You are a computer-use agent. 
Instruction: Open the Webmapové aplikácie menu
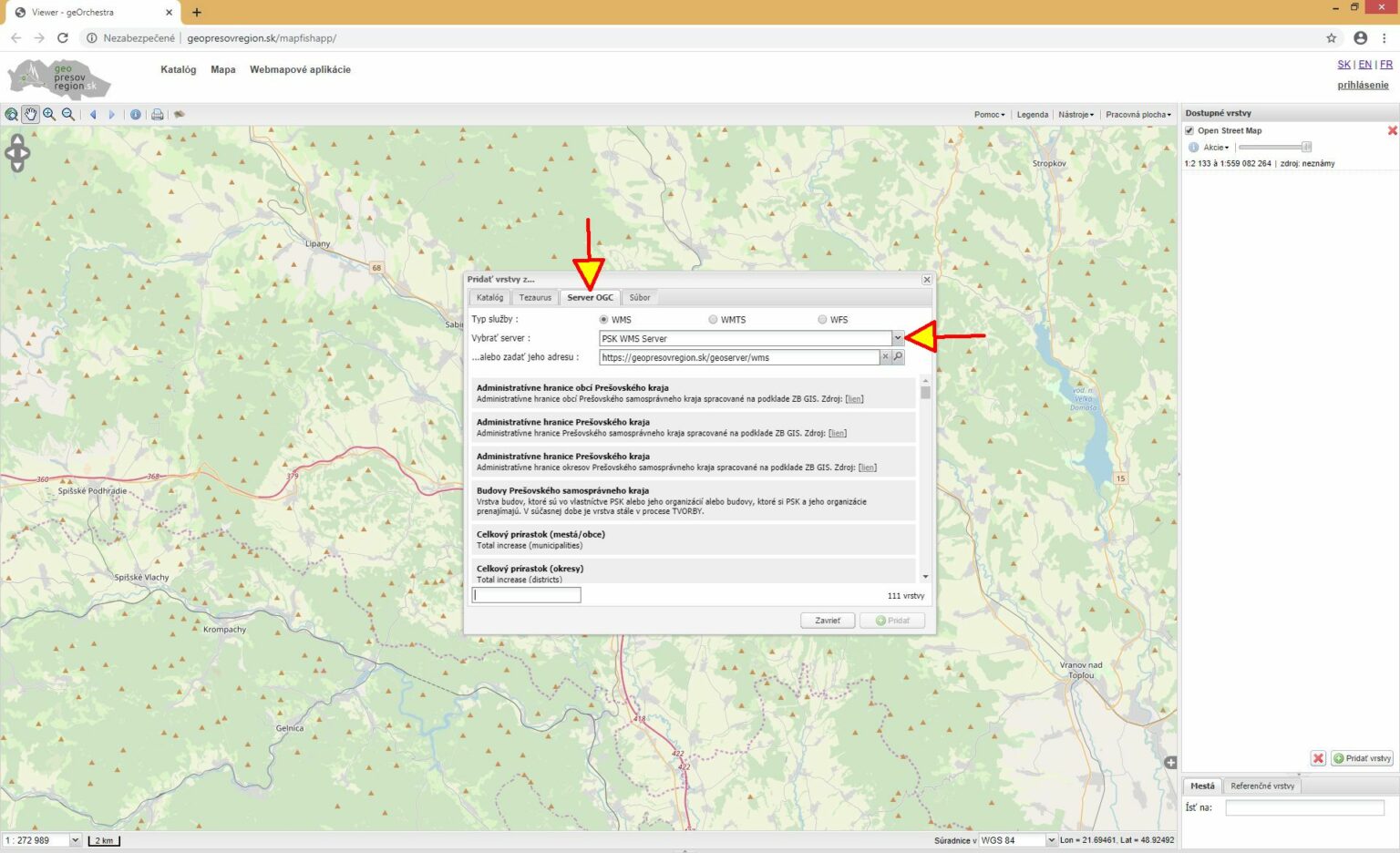click(302, 69)
